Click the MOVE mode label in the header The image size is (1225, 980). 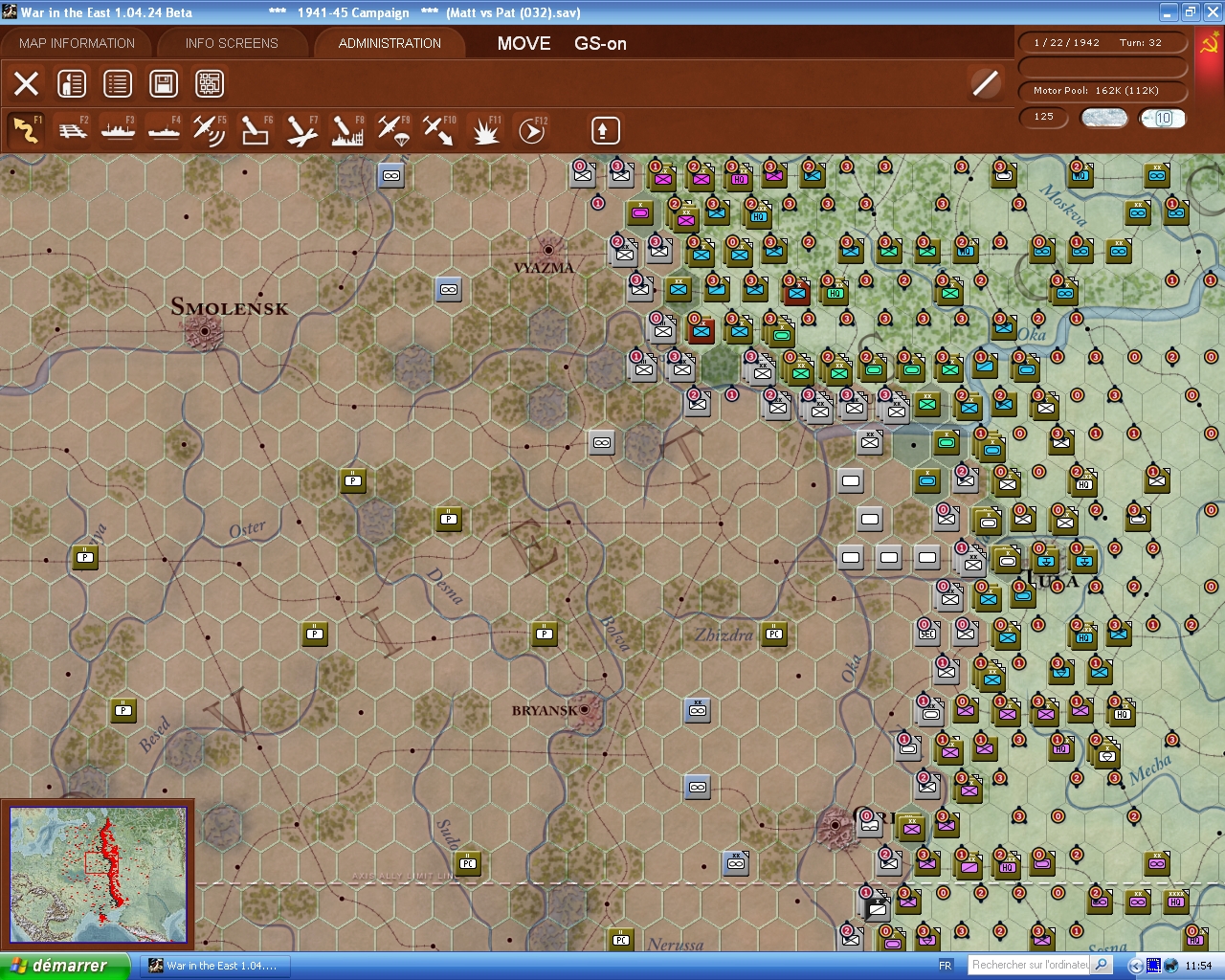pos(523,43)
